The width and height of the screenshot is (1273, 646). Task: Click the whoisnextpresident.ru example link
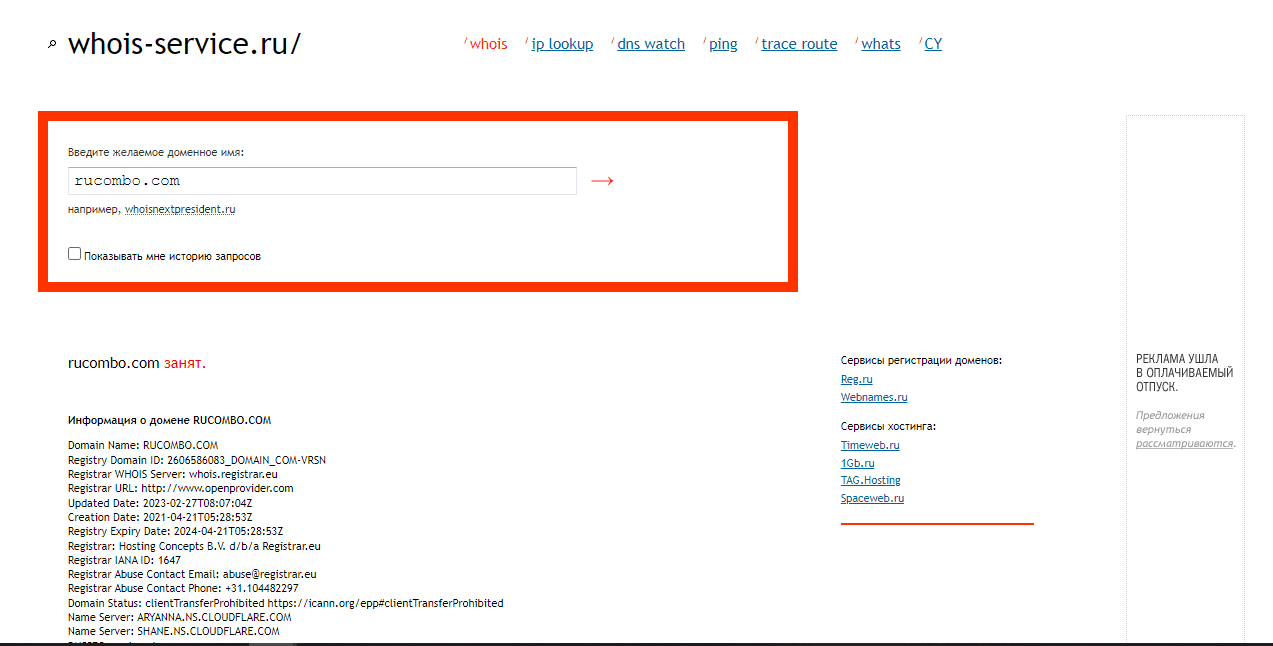click(180, 210)
